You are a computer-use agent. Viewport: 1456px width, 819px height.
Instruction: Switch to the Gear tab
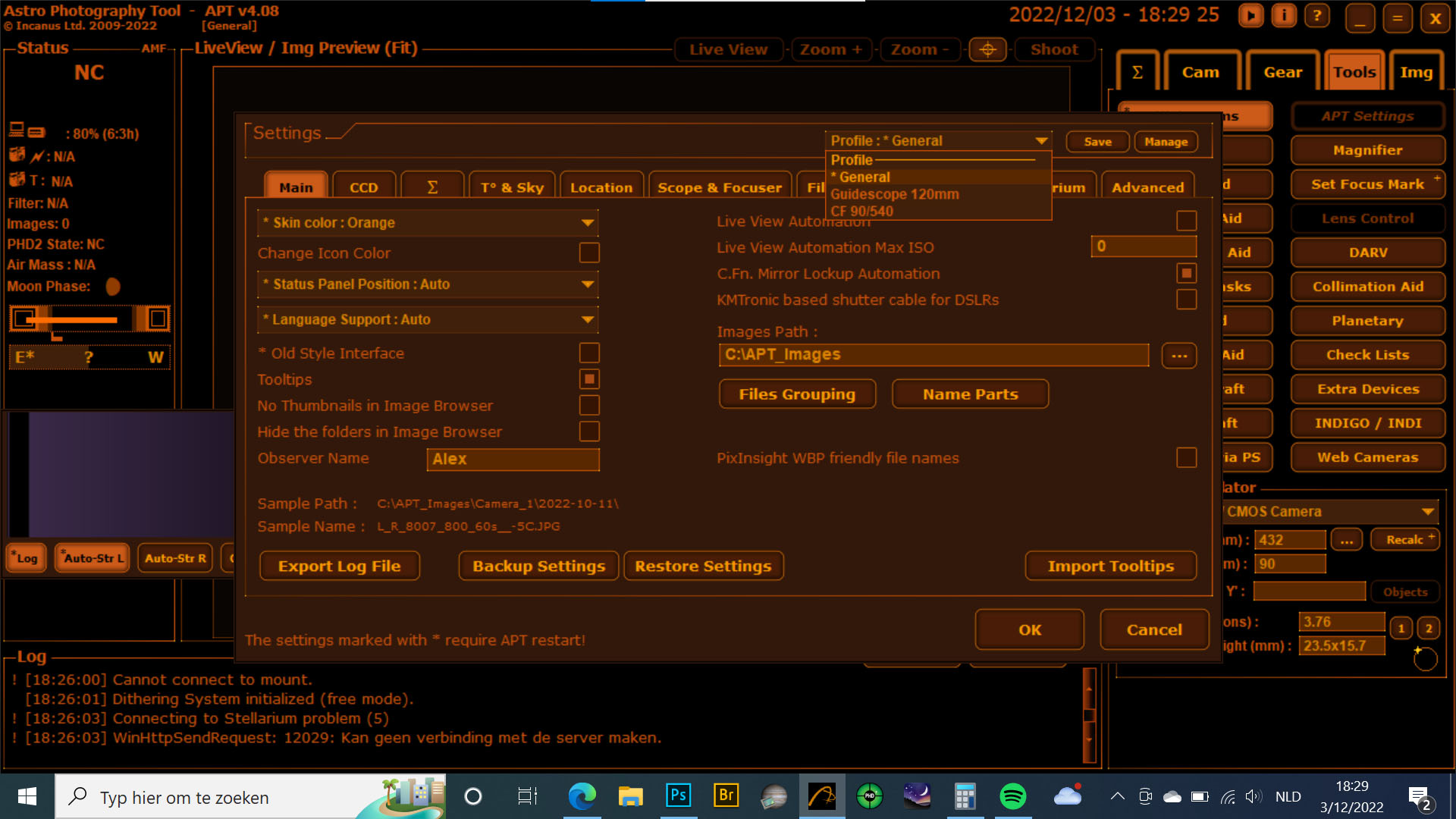1282,72
